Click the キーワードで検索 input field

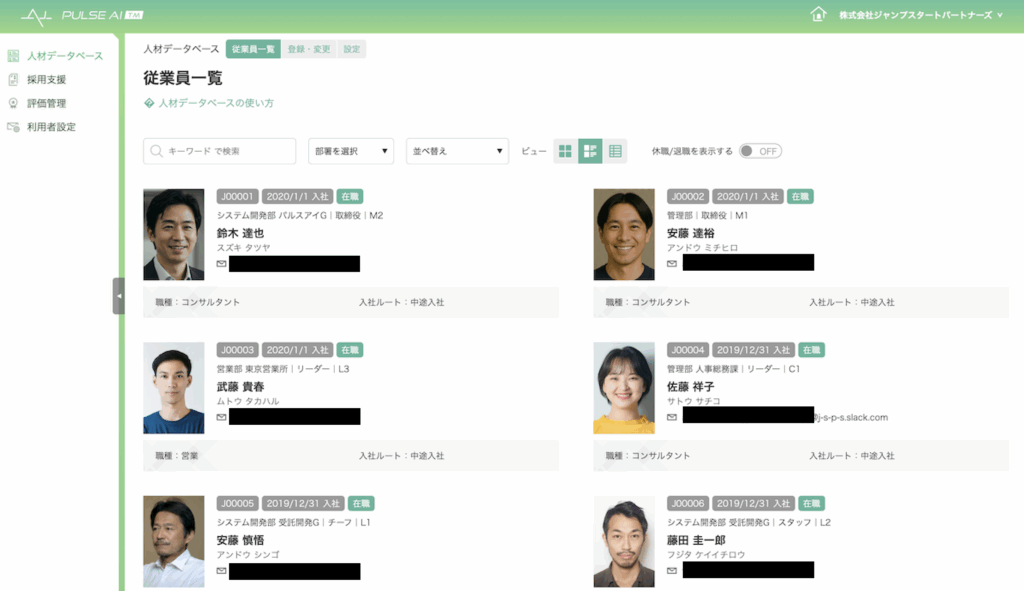(219, 151)
